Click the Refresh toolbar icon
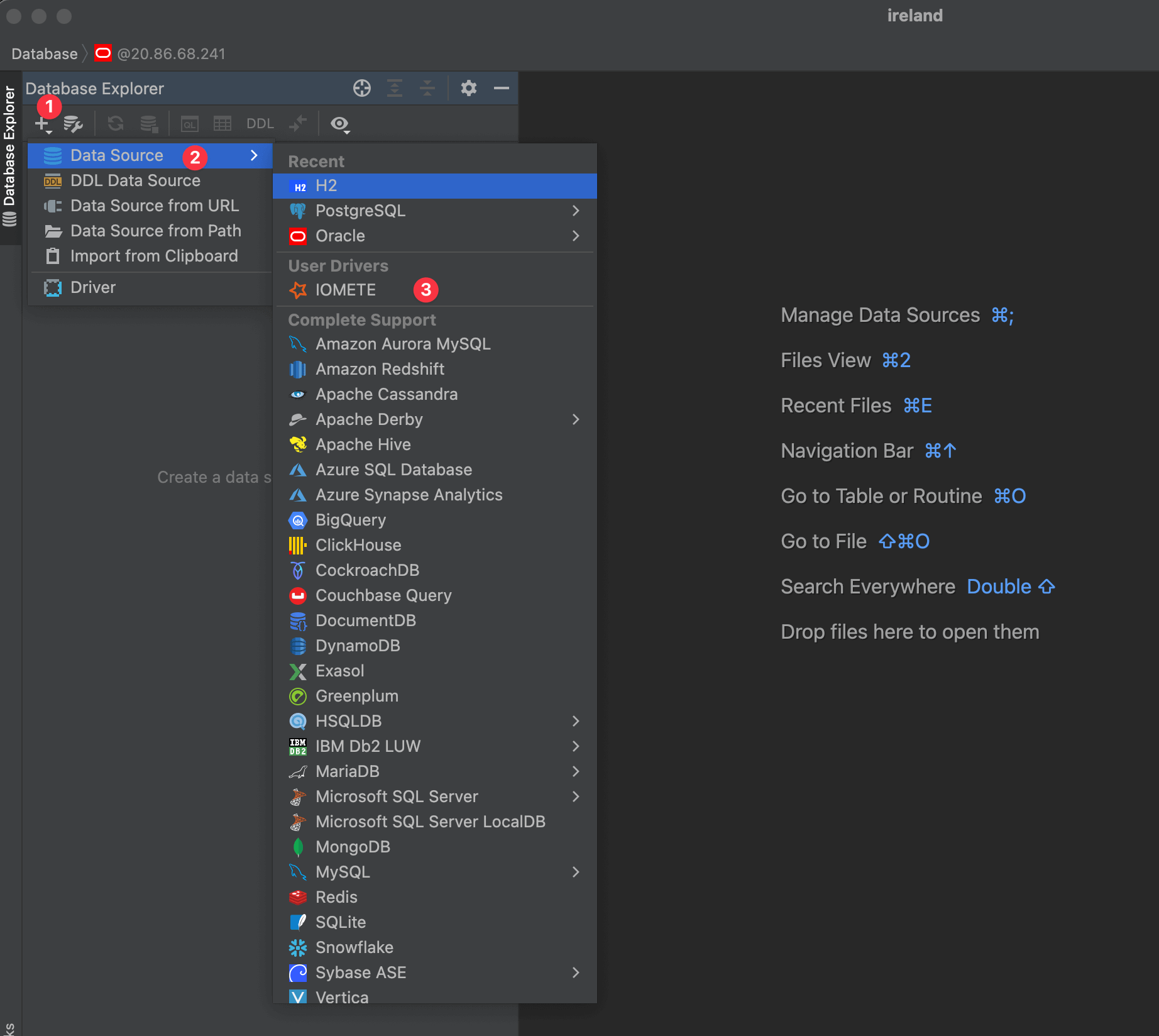The height and width of the screenshot is (1036, 1159). (116, 124)
